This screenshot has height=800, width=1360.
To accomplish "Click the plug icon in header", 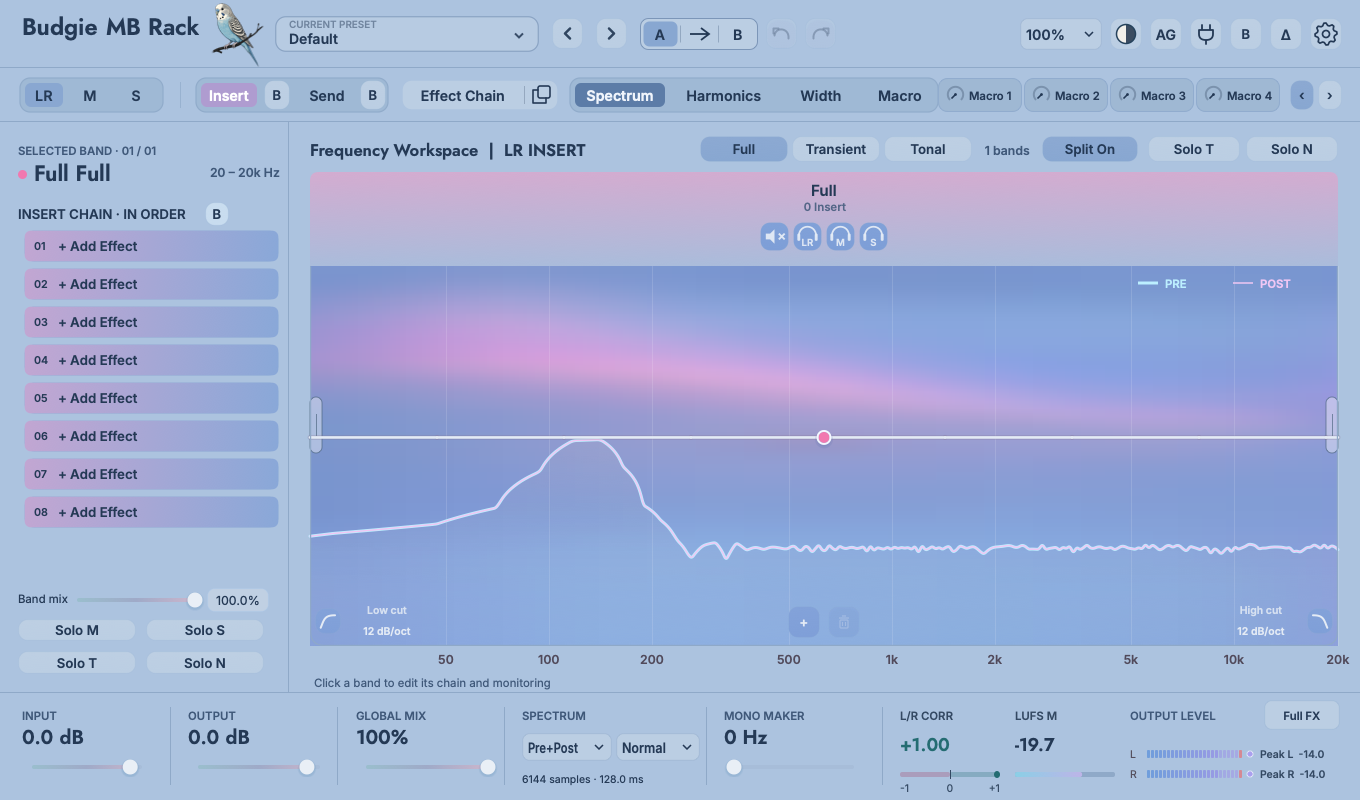I will (x=1206, y=34).
